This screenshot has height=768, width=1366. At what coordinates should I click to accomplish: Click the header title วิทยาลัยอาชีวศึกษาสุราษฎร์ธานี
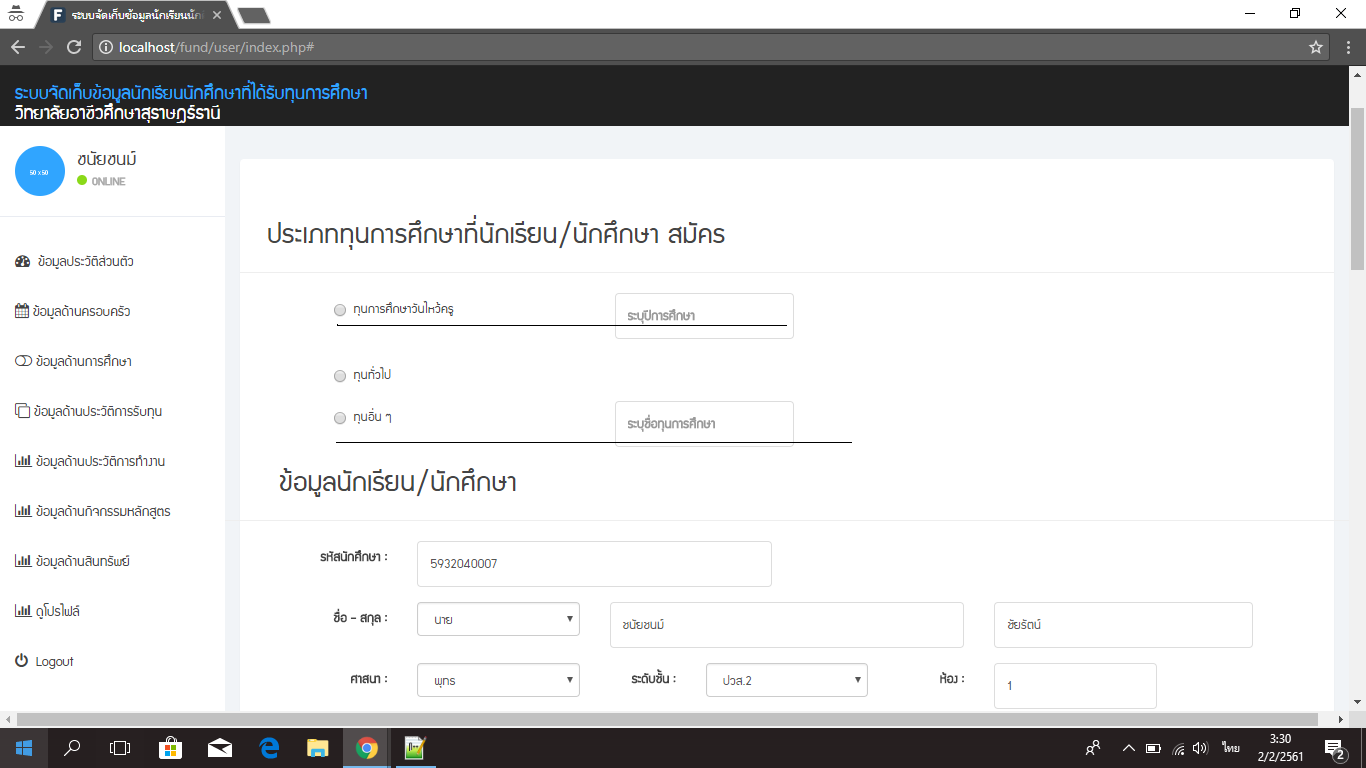[118, 113]
